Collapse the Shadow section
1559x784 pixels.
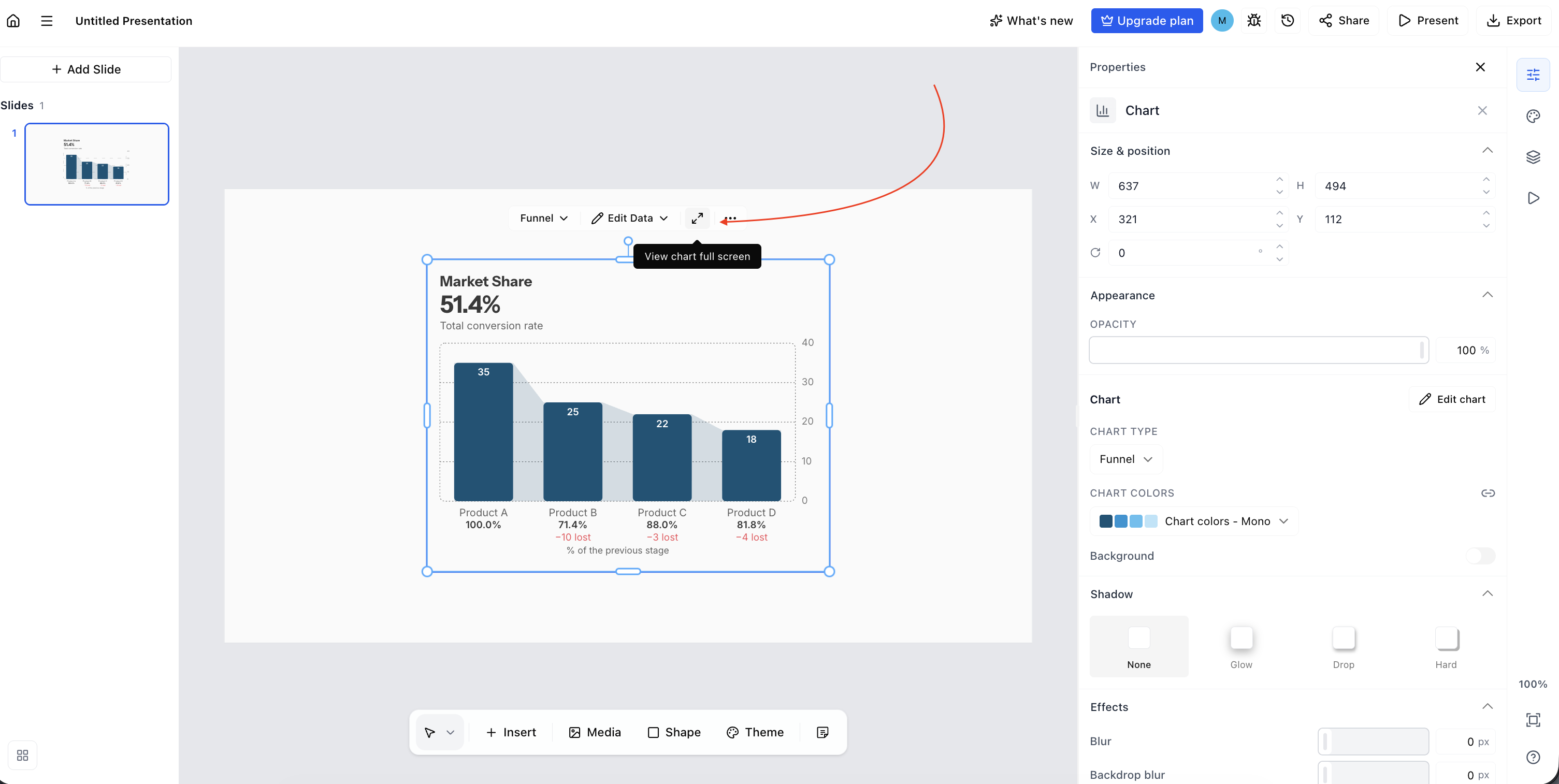click(x=1487, y=594)
